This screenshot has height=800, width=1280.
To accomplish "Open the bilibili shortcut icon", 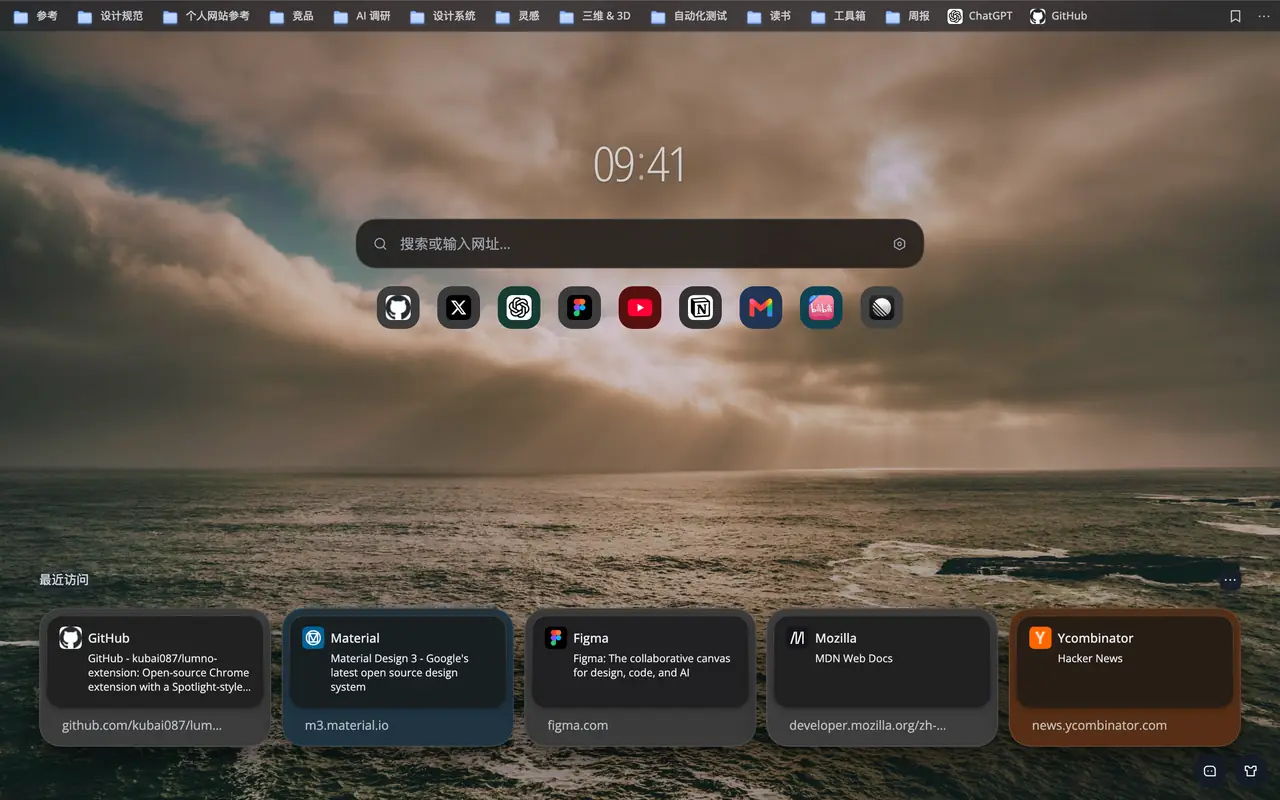I will pyautogui.click(x=821, y=308).
